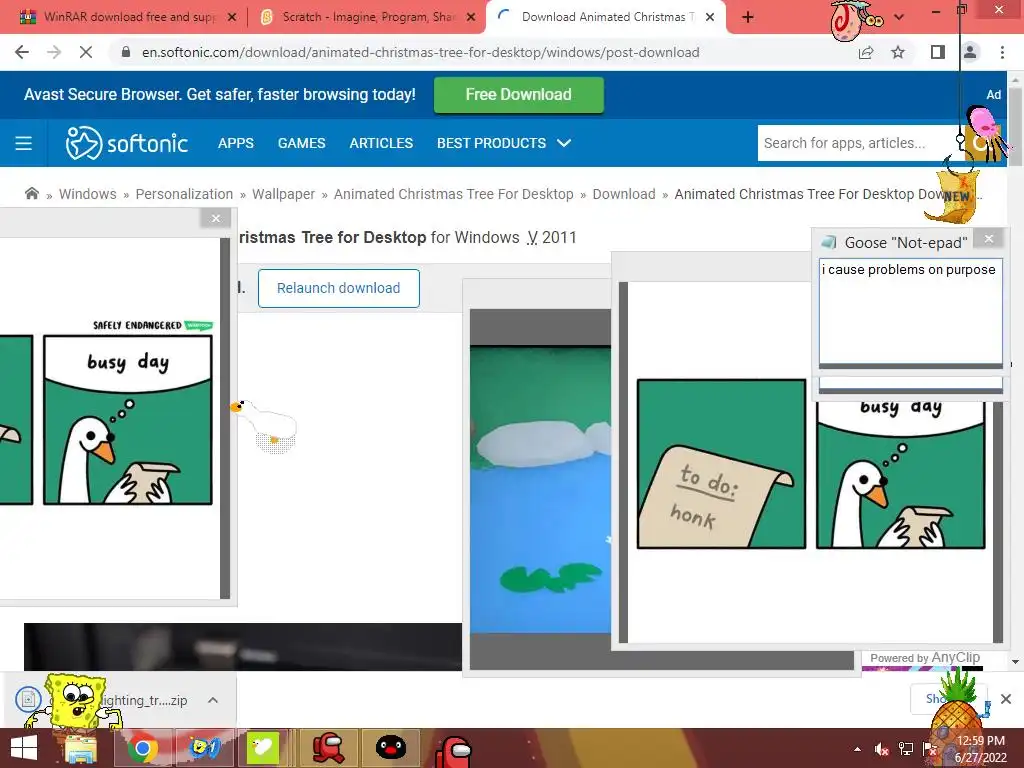Open the Pingu penguin taskbar icon
Image resolution: width=1024 pixels, height=768 pixels.
(x=390, y=748)
